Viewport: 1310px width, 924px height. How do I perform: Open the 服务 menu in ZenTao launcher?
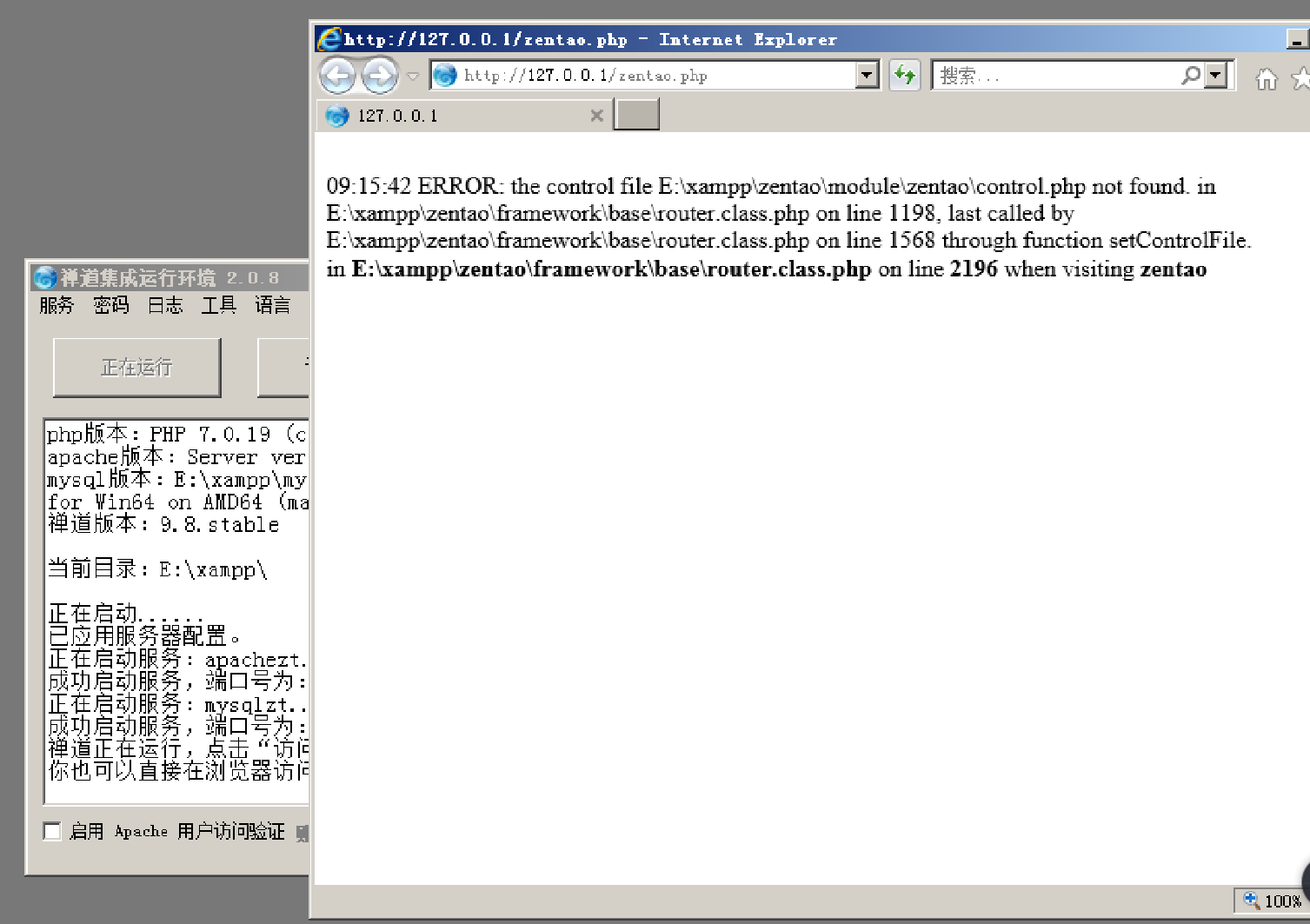click(57, 305)
